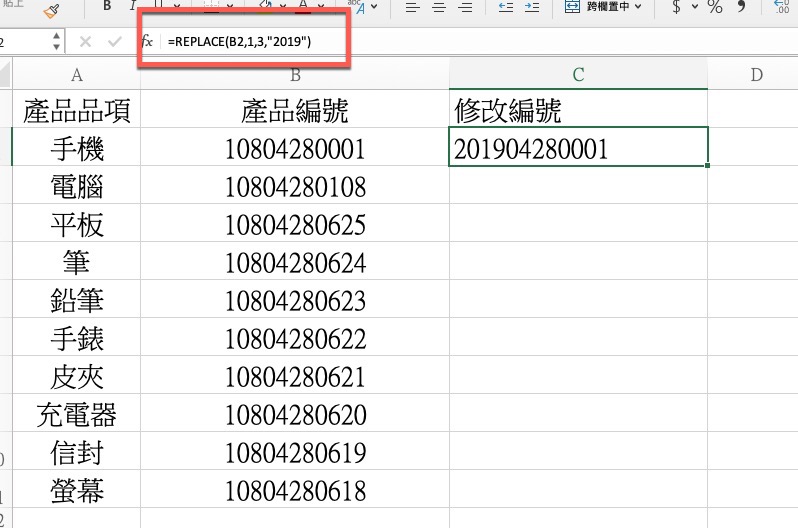
Task: Select empty column C cell beside 10804280108
Action: coord(579,185)
